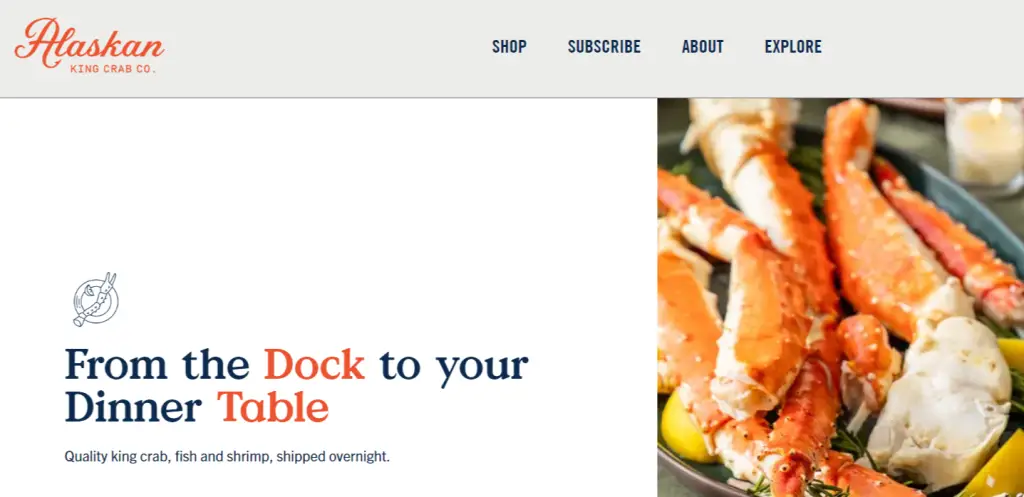Click the word "Dinner" in the headline
1024x497 pixels.
tap(133, 407)
